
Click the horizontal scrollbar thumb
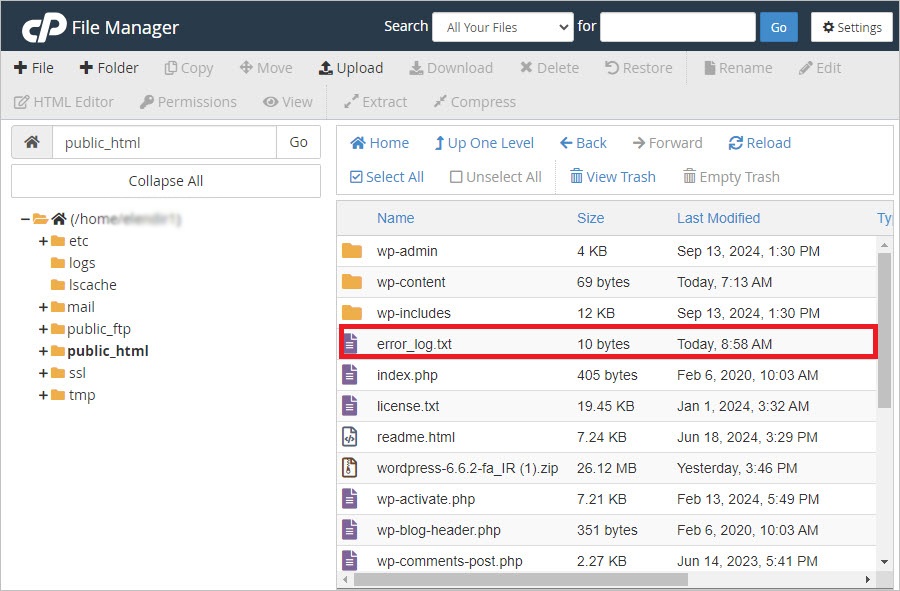click(x=521, y=580)
